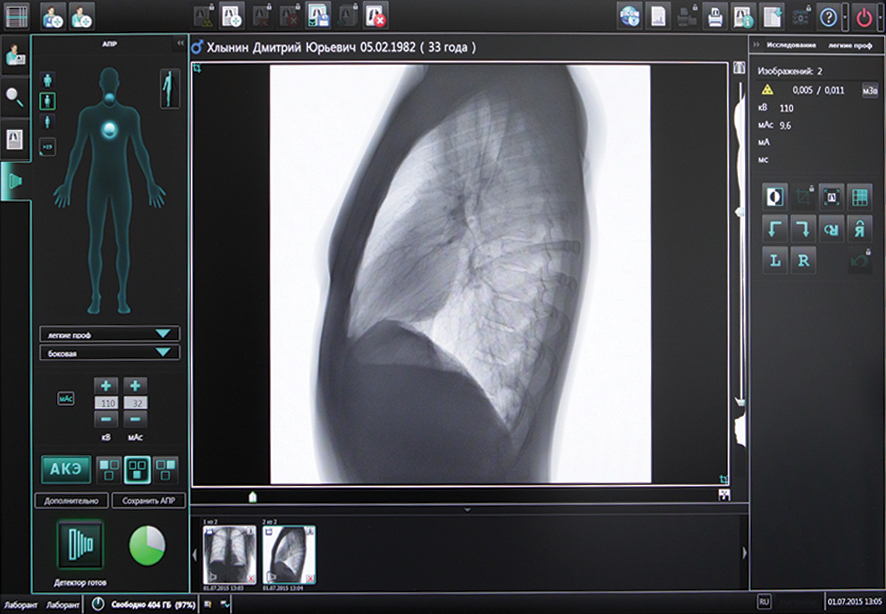Collapse the АПР panel with chevron

[179, 44]
